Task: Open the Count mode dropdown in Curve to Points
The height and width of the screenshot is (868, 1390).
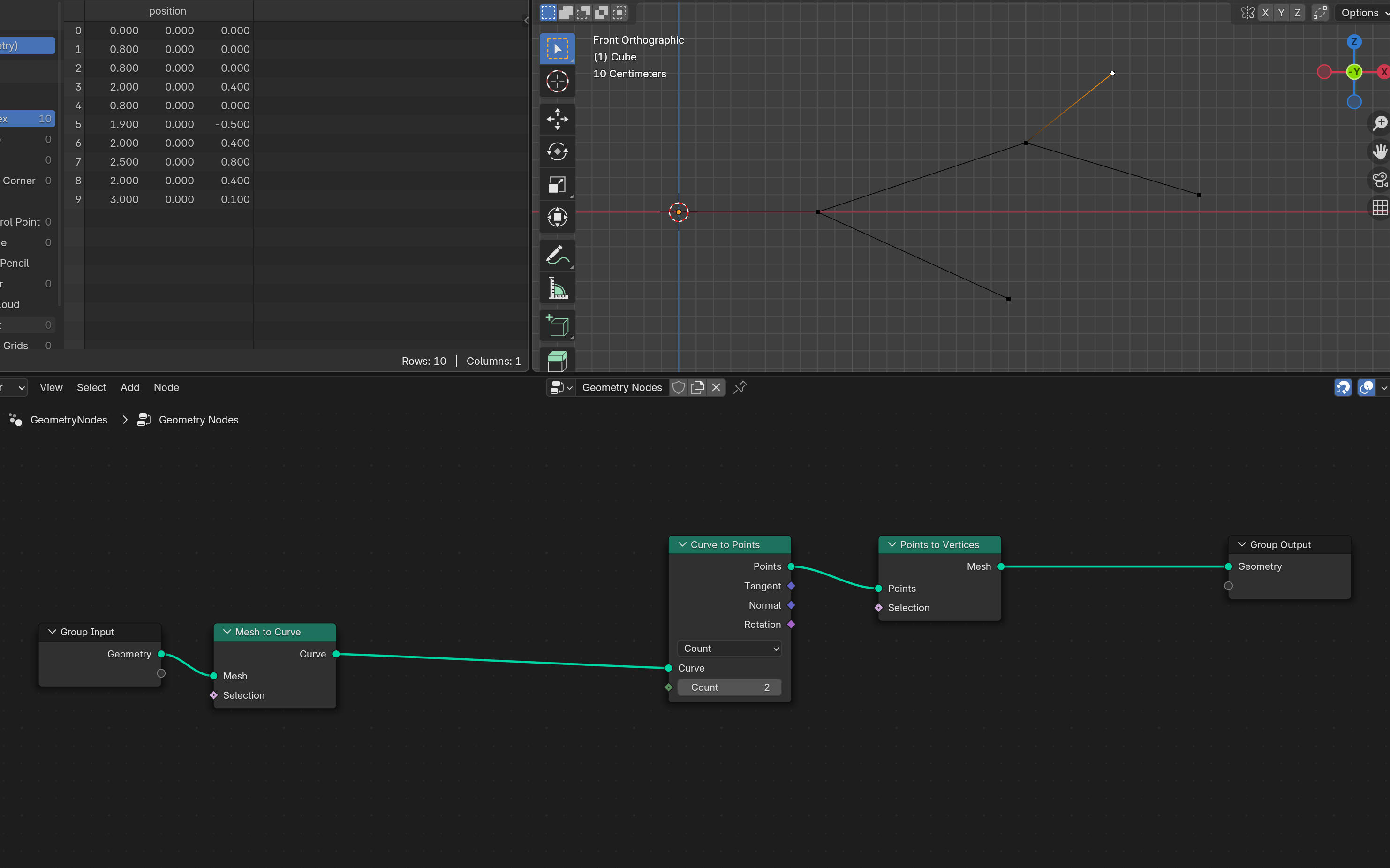Action: [x=729, y=648]
